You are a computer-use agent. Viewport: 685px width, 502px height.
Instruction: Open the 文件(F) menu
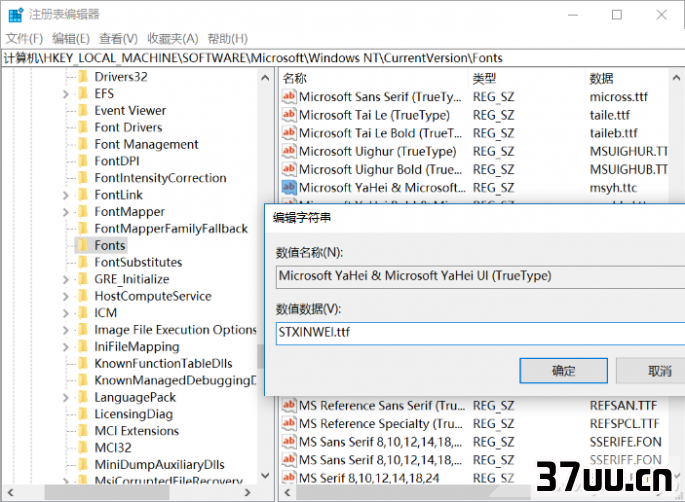24,39
